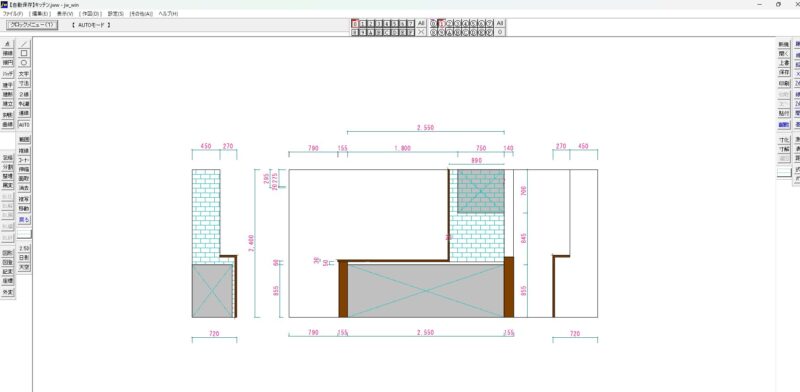Toggle layer 7 in layer bar

point(411,23)
